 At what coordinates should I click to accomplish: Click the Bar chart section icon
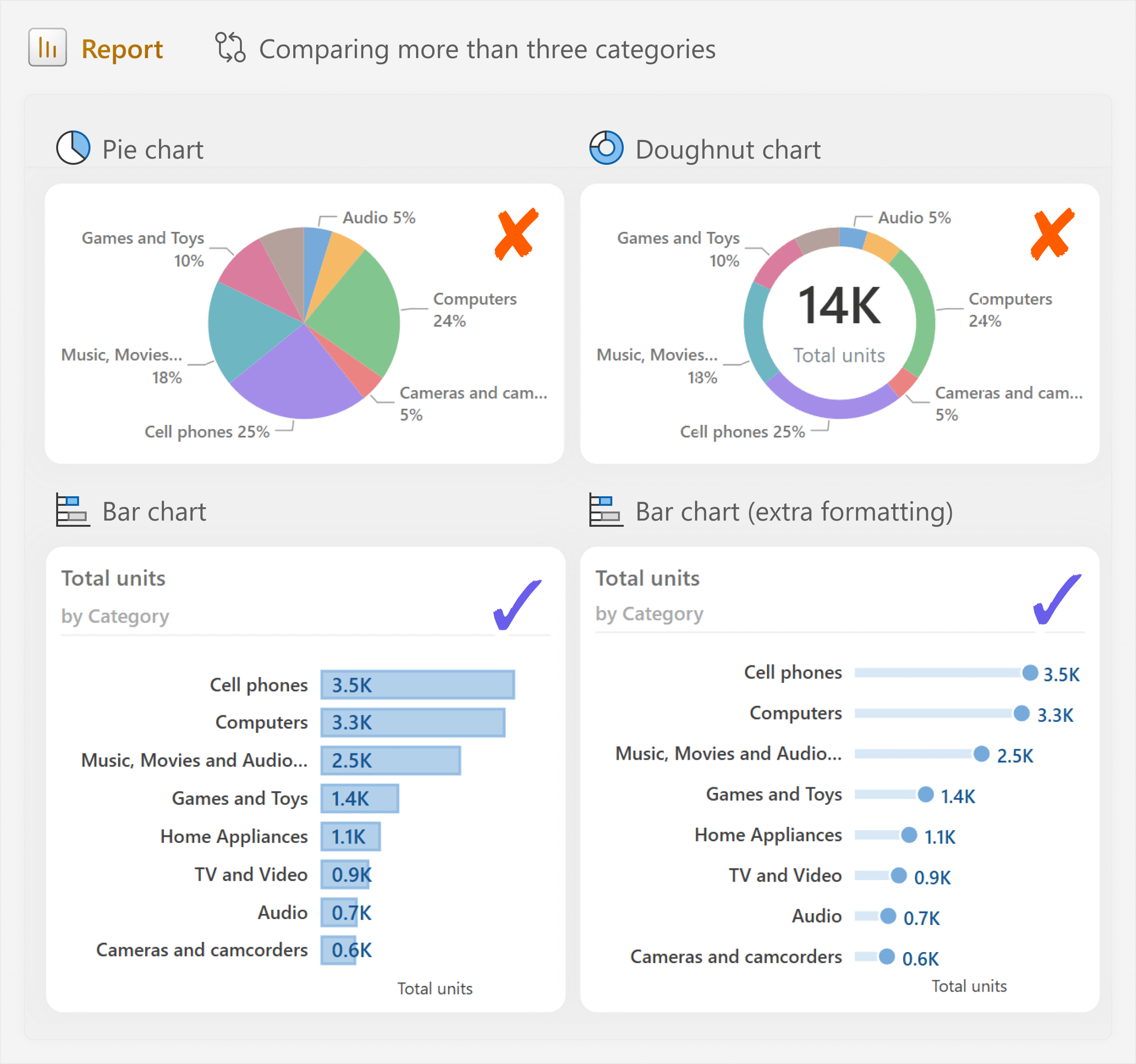coord(72,510)
